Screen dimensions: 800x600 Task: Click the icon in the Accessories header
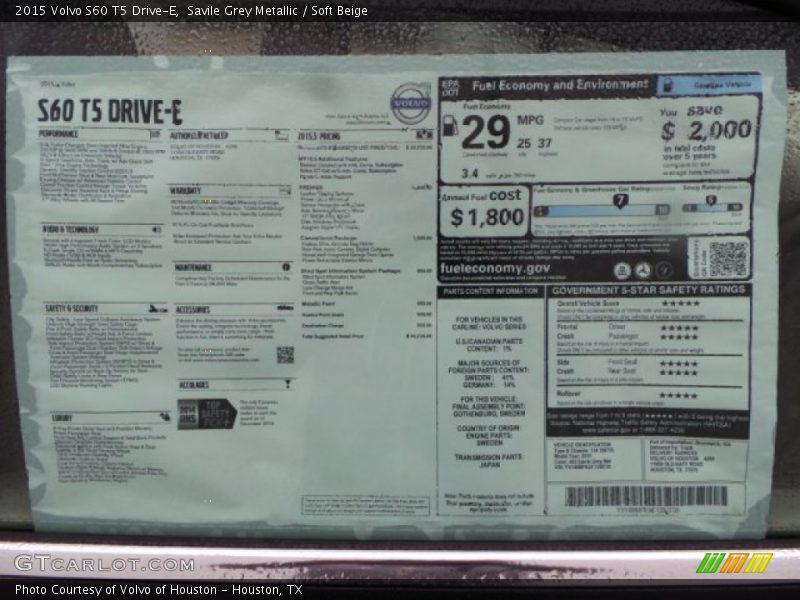[x=285, y=308]
